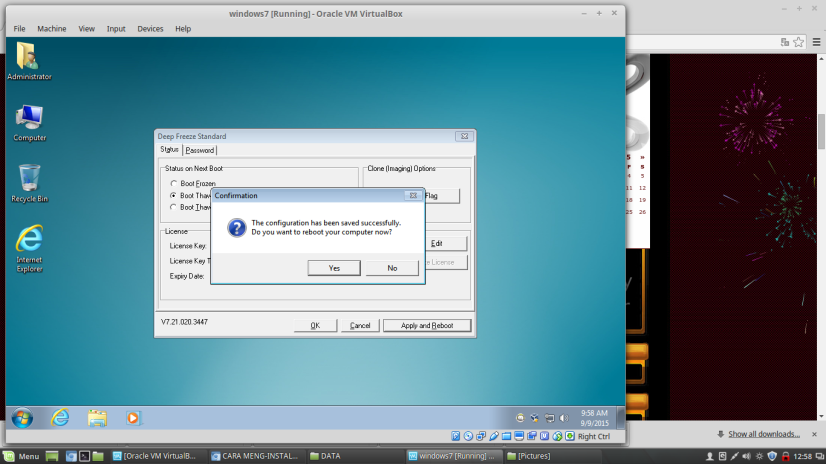Open Administrator folder icon on Windows desktop
Screen dimensions: 826x464
29,61
